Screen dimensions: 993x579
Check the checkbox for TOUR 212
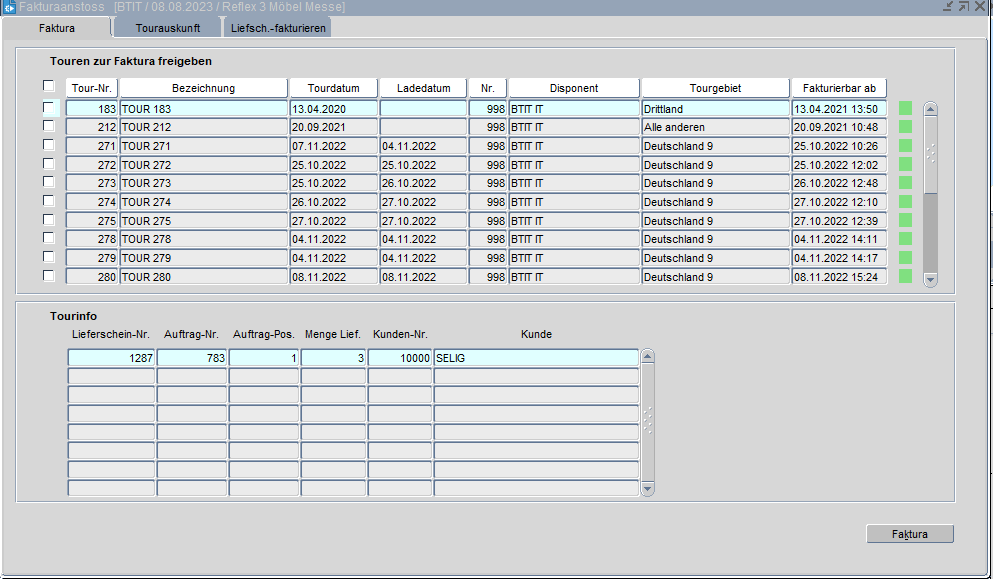point(48,126)
